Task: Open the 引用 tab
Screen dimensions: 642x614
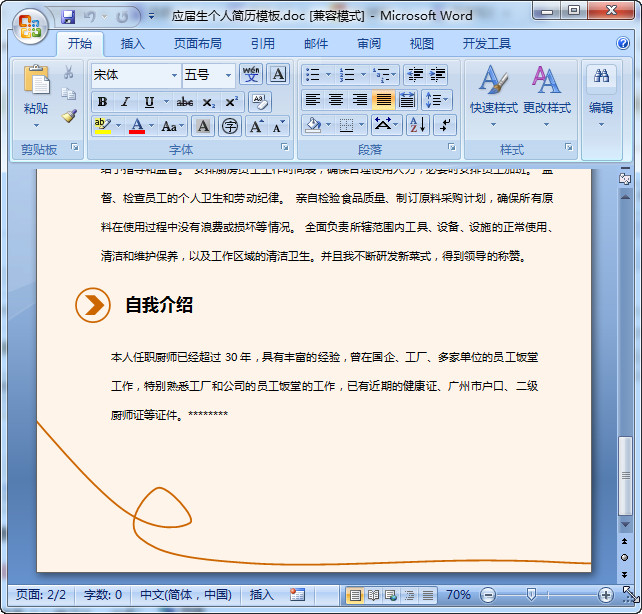Action: click(263, 43)
